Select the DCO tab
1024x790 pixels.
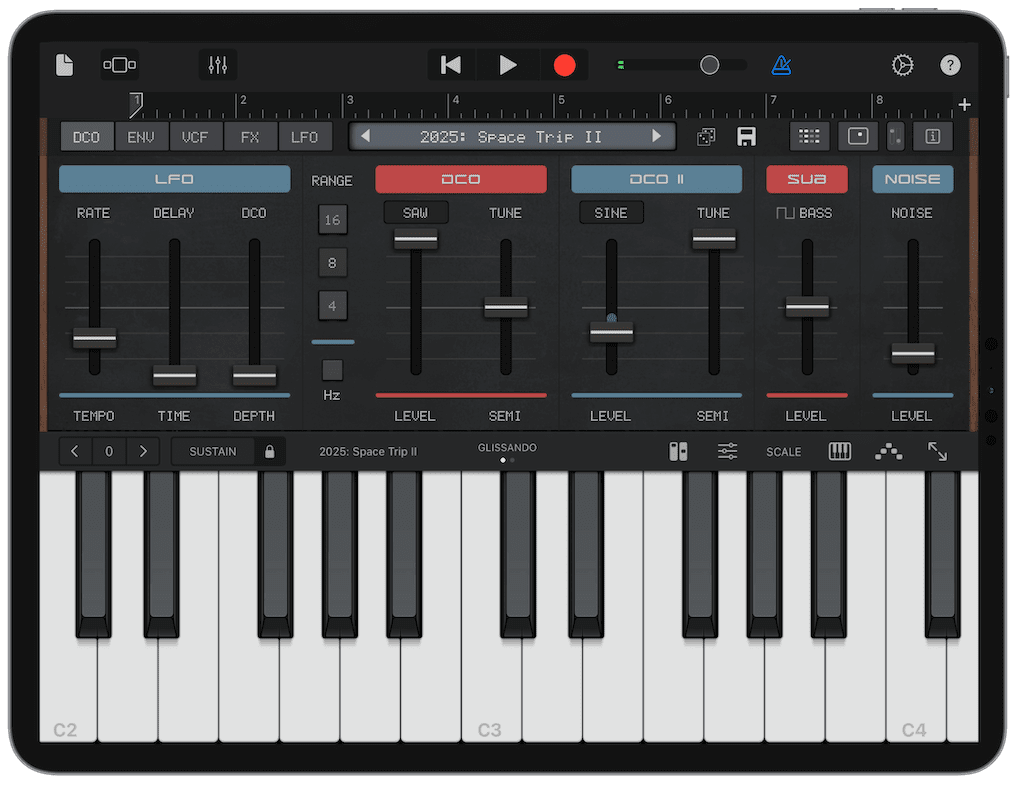point(86,137)
